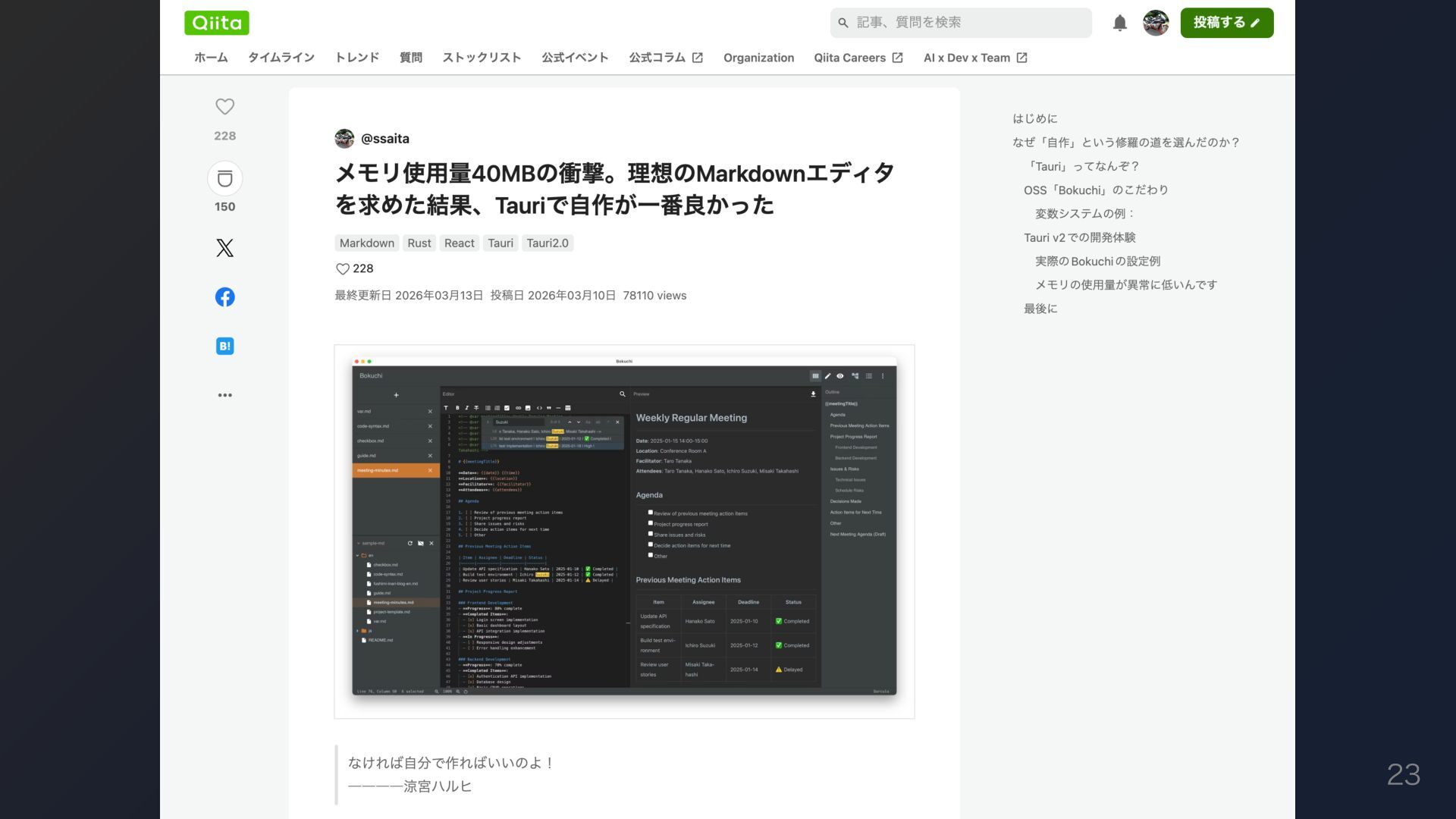Jump to 「Tauri」ってなんぞ？ section

click(x=1081, y=167)
